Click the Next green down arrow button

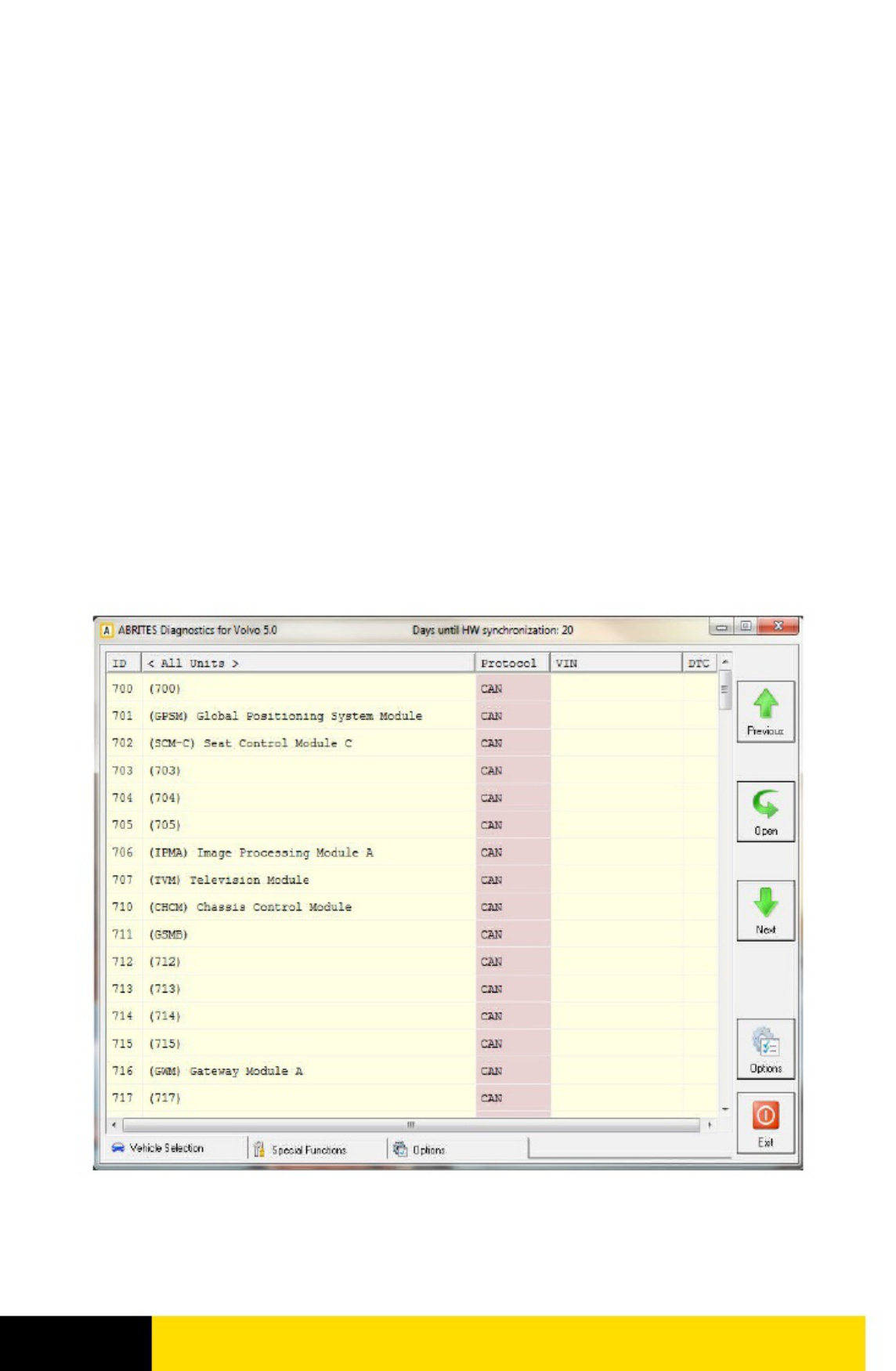(x=765, y=910)
